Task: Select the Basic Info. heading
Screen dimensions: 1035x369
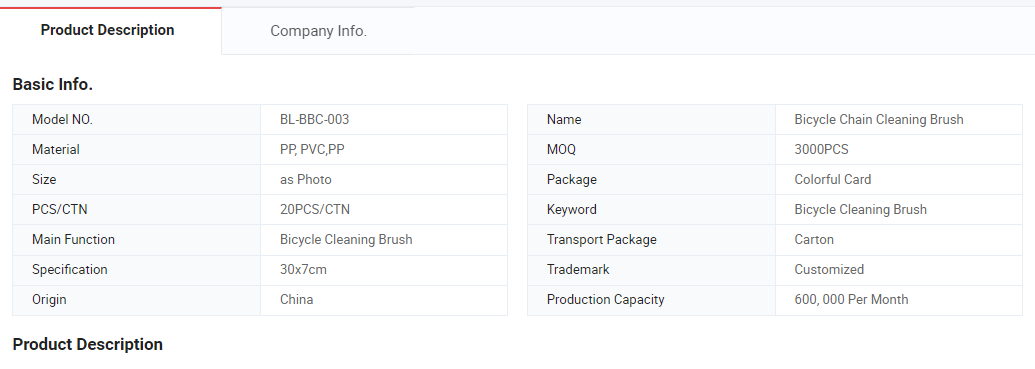Action: (x=53, y=84)
